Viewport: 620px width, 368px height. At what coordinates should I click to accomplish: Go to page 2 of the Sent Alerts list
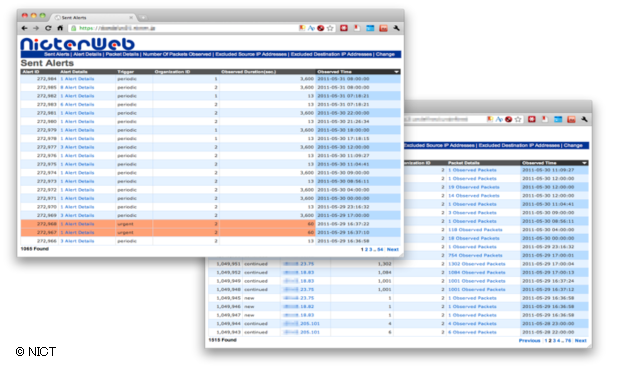tap(366, 249)
